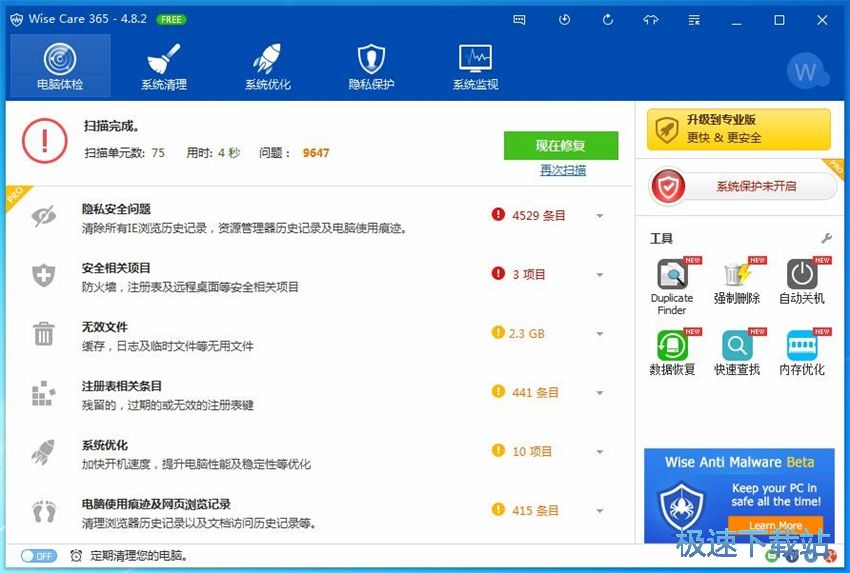Expand the 无效文件 row arrow
Viewport: 850px width, 573px height.
coord(600,334)
